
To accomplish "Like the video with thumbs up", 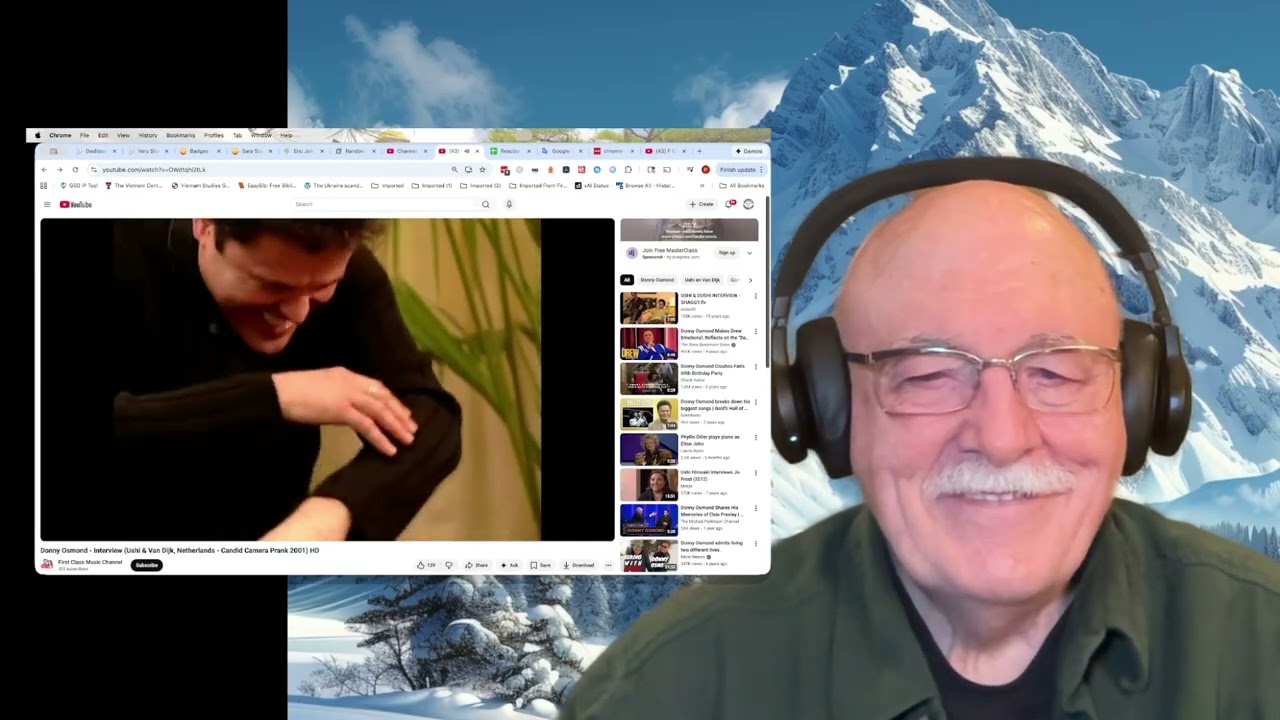I will click(426, 565).
